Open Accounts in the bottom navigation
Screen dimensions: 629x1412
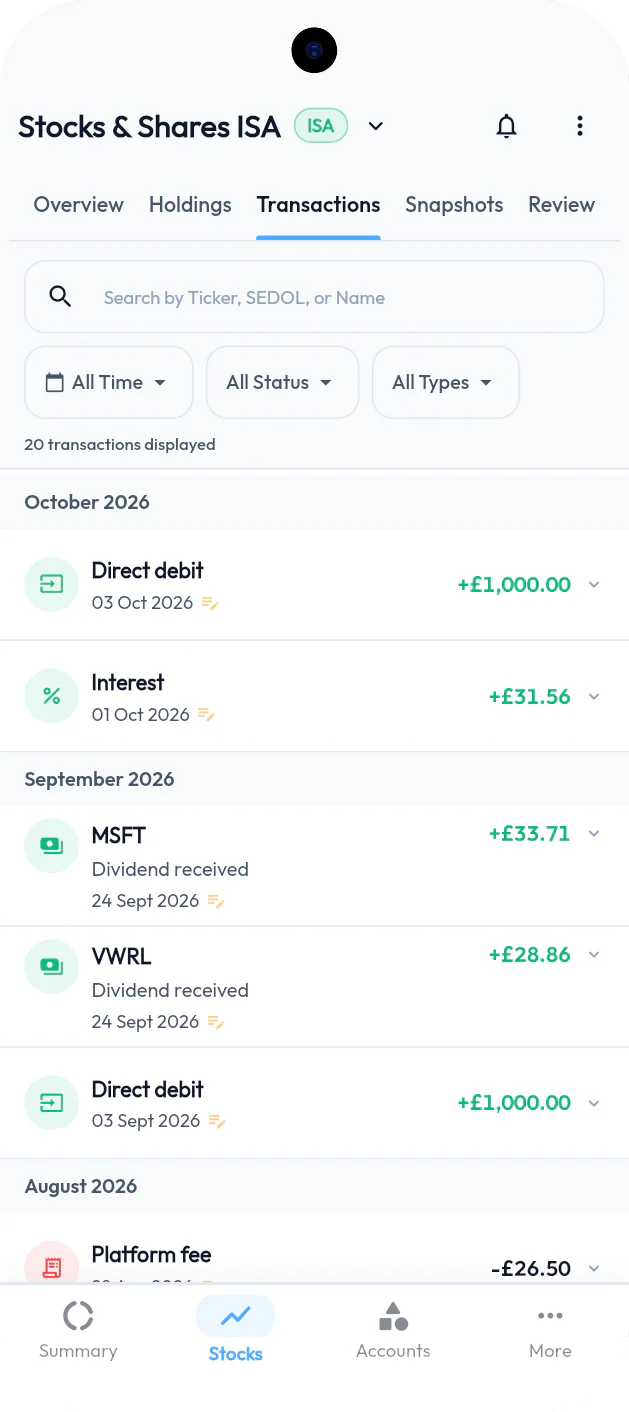point(393,1331)
